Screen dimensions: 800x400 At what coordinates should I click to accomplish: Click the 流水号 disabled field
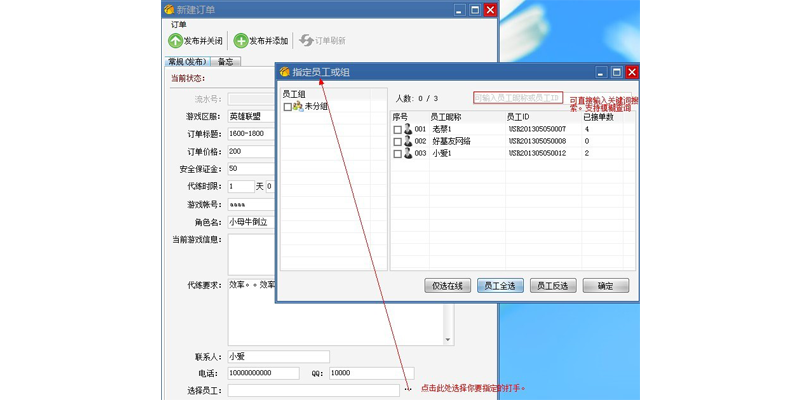(252, 99)
